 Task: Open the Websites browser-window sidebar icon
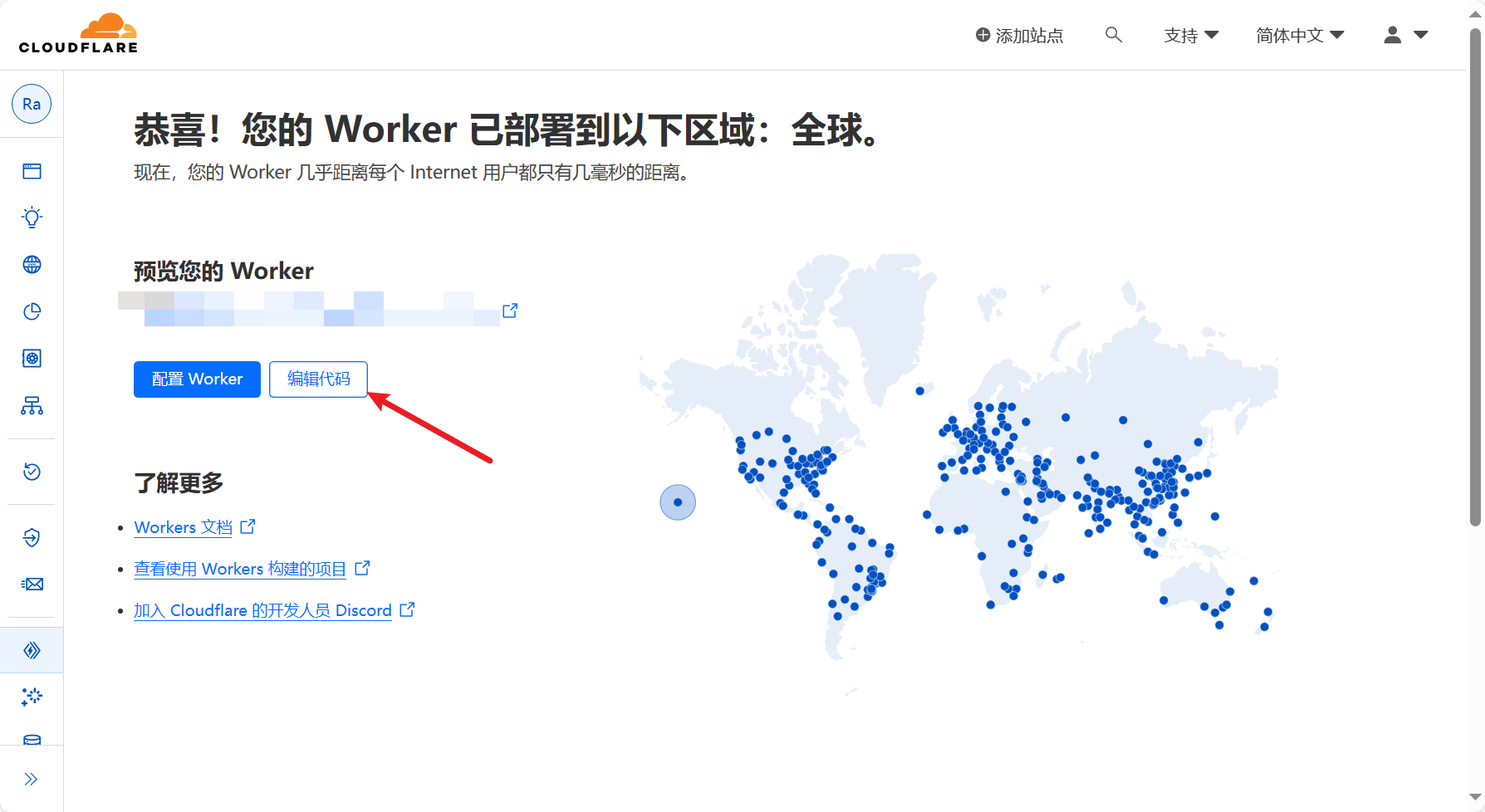32,171
